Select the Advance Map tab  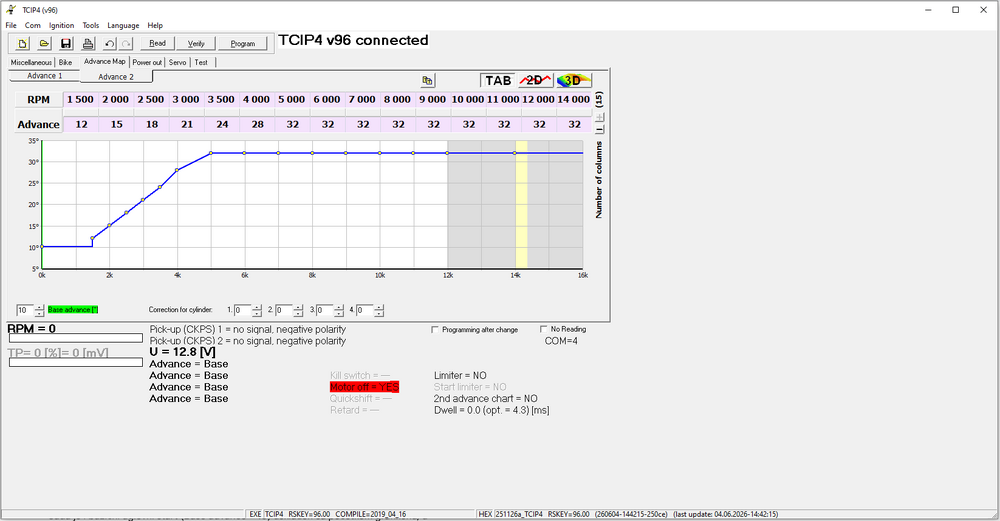pos(105,61)
